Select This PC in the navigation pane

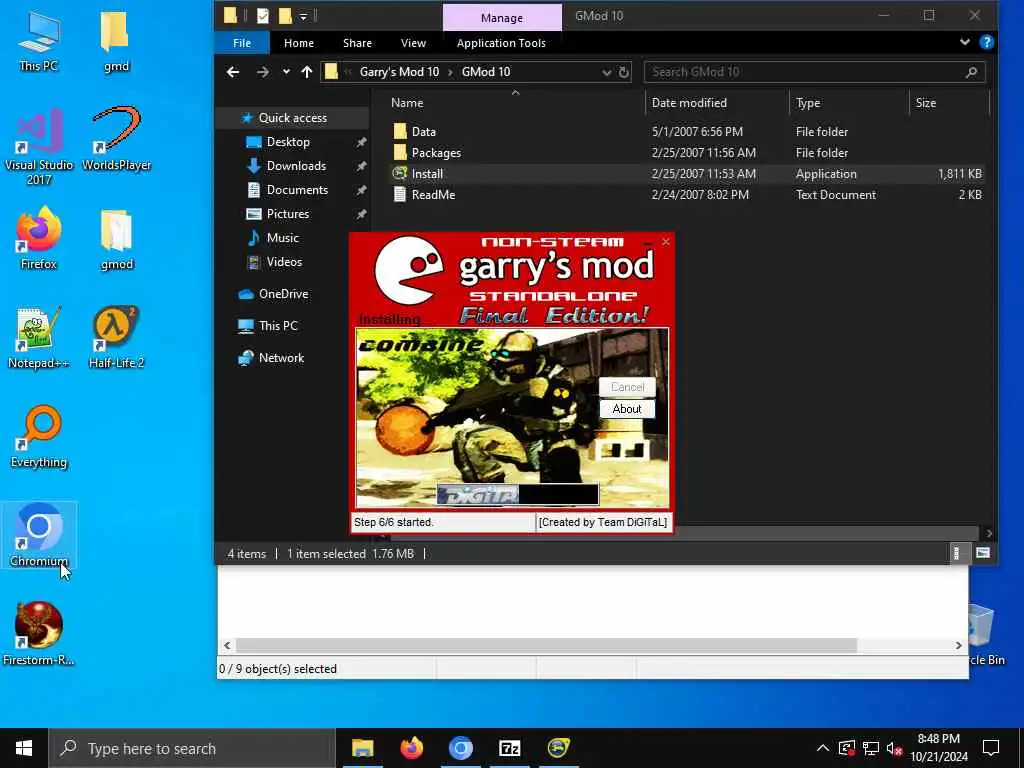point(278,326)
